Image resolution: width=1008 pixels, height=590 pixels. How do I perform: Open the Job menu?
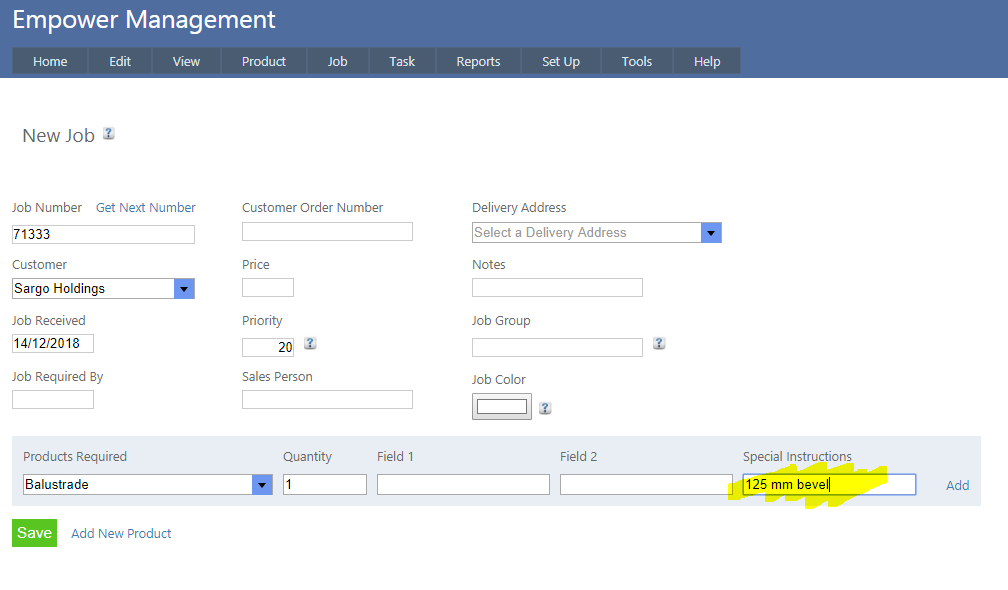[x=338, y=61]
